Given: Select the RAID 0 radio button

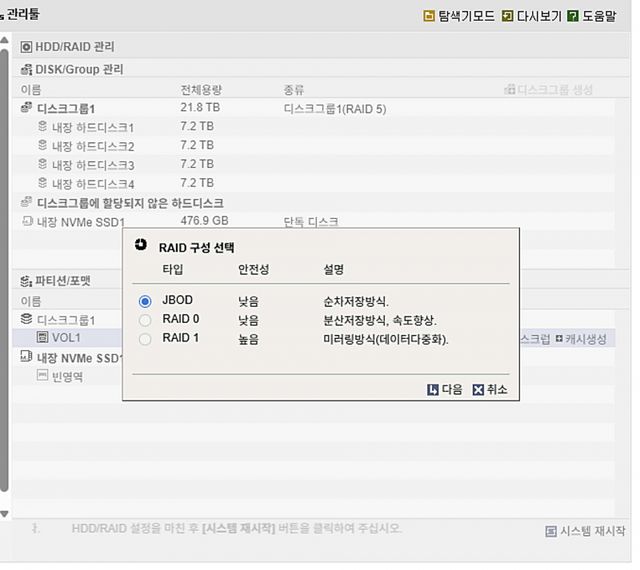Looking at the screenshot, I should coord(146,320).
